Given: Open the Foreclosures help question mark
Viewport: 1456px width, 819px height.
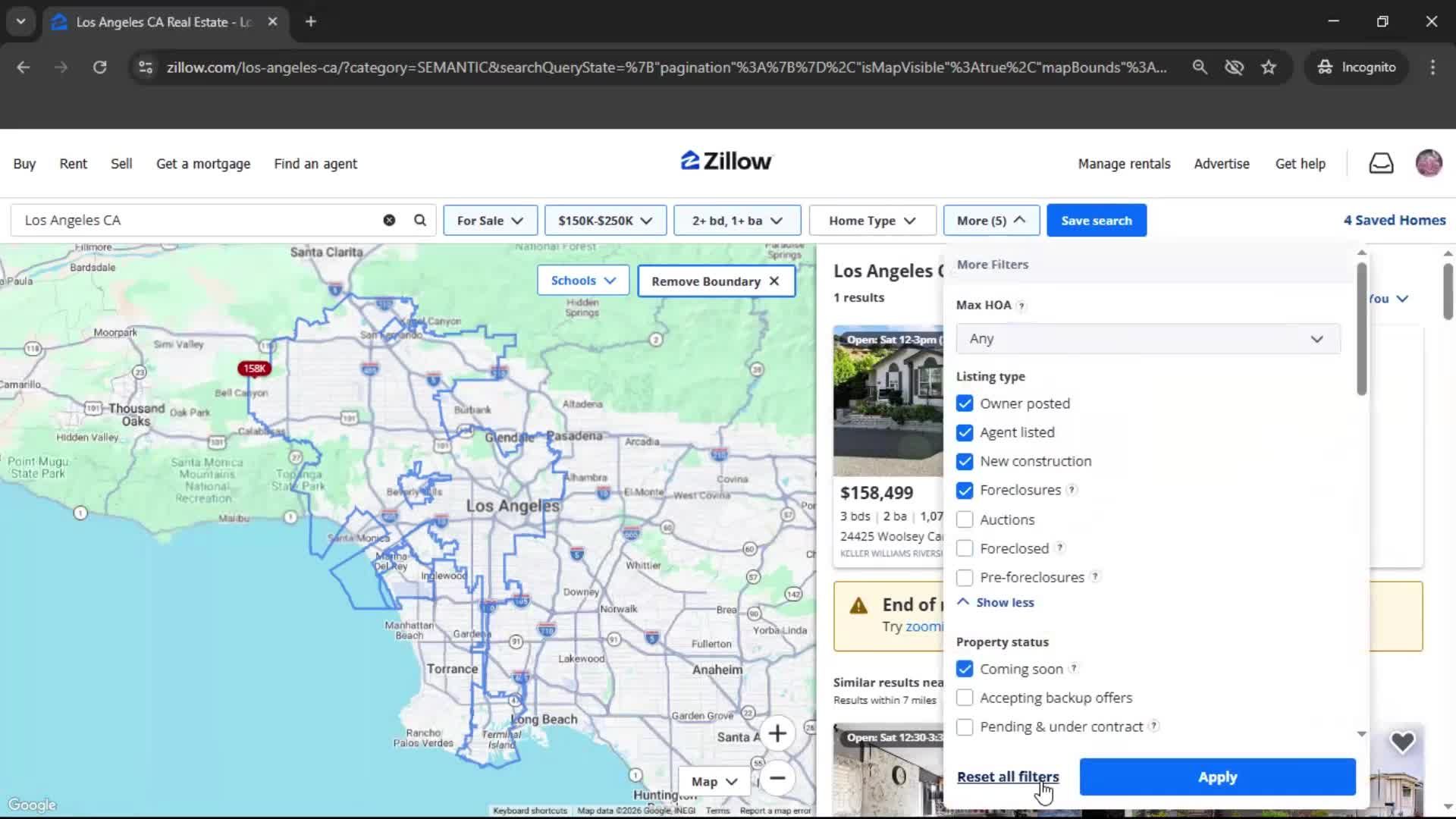Looking at the screenshot, I should pyautogui.click(x=1072, y=490).
